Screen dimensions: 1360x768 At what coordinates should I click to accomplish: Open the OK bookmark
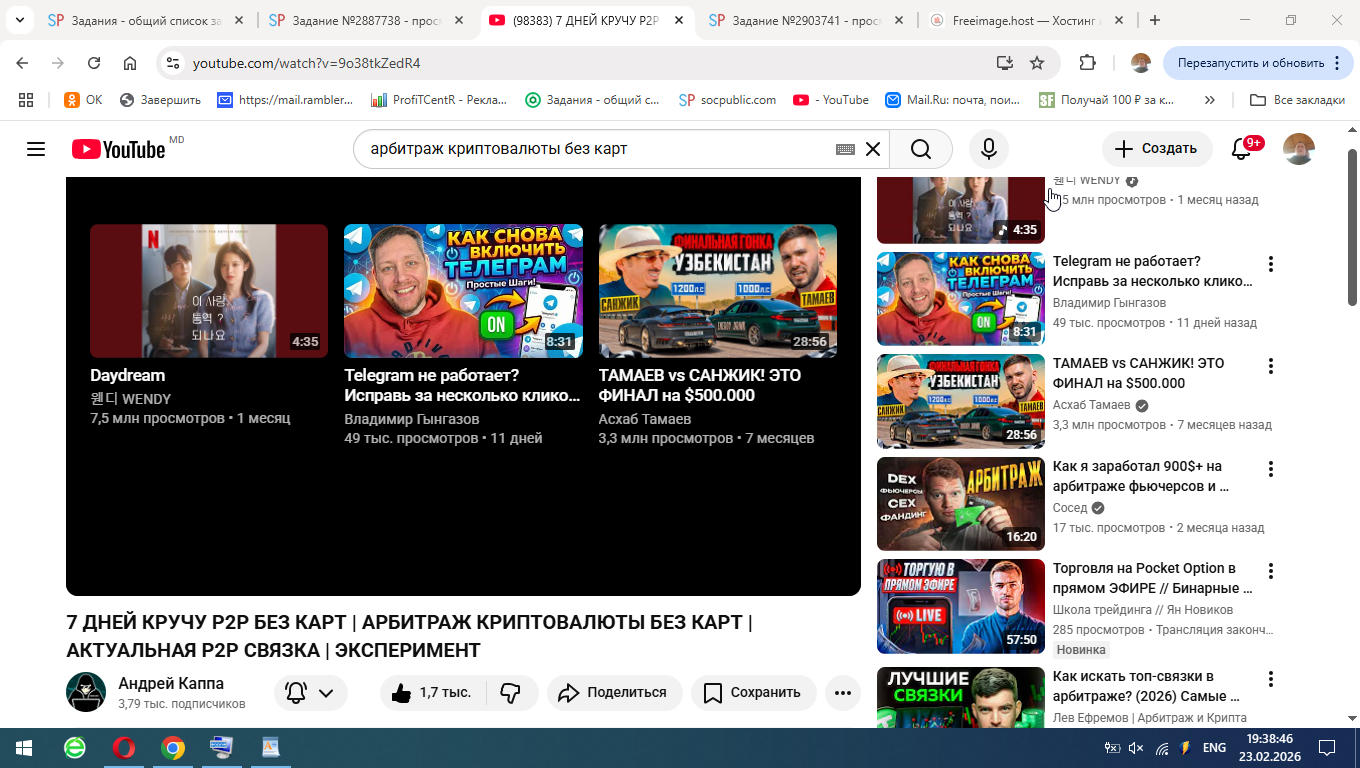coord(83,100)
